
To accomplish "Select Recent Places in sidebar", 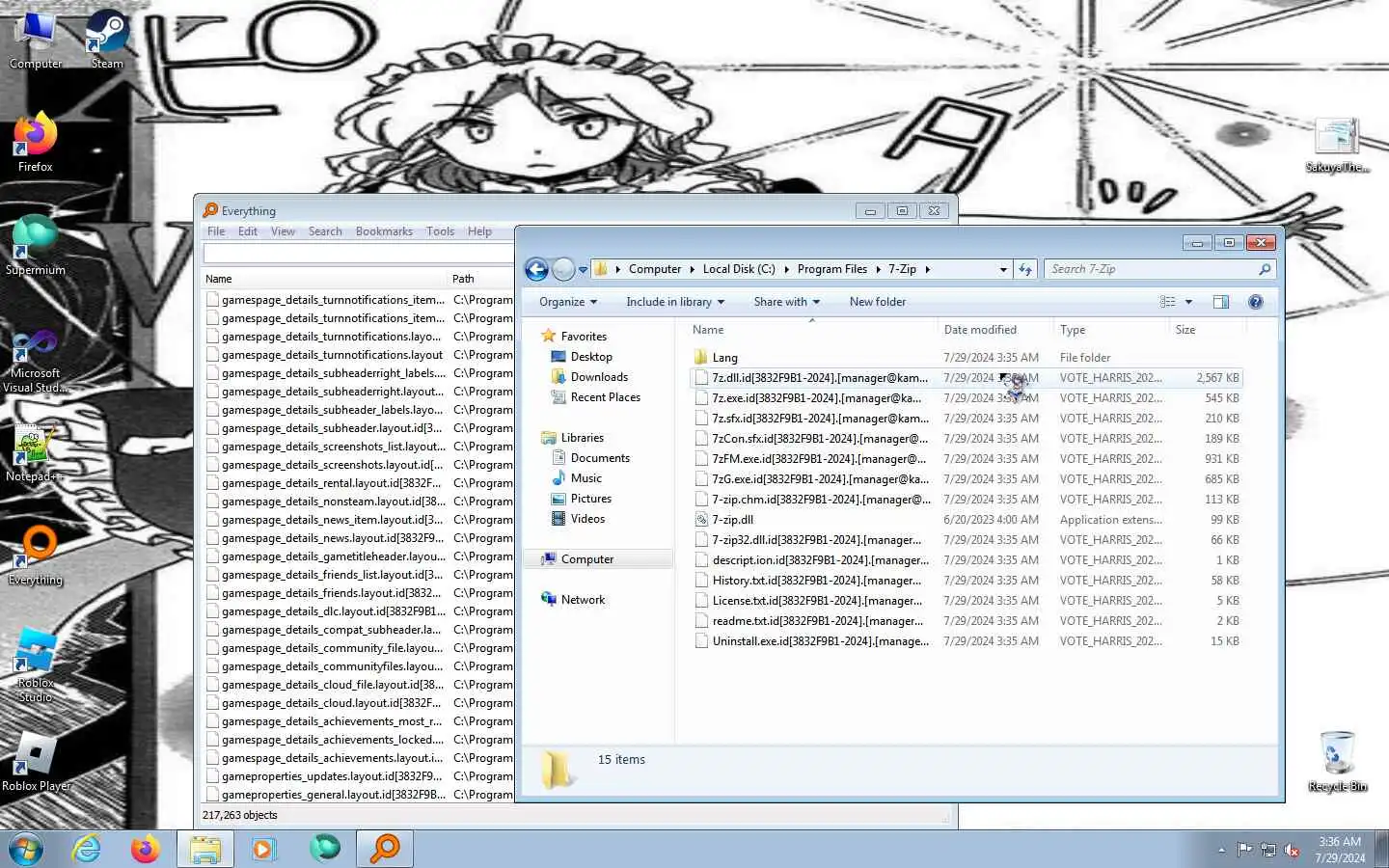I will pos(605,397).
